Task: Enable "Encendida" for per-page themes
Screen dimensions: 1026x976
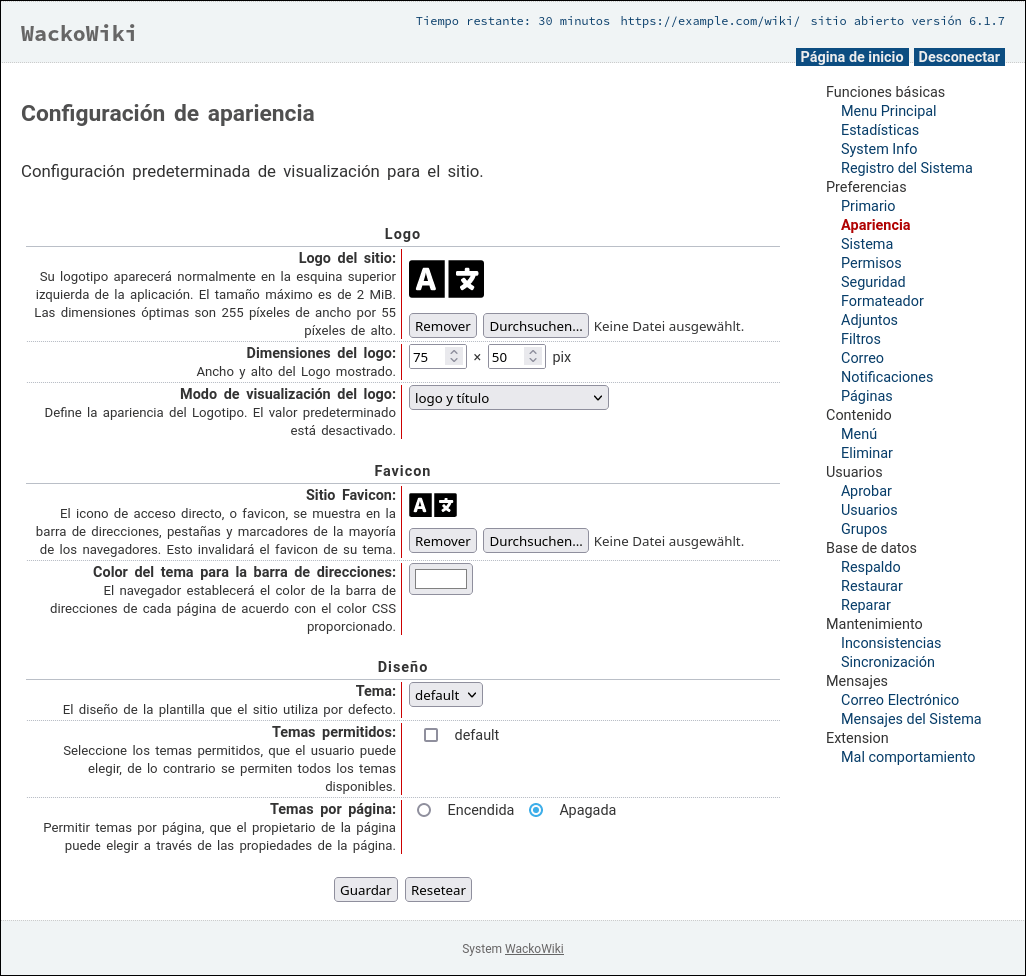Action: [424, 810]
